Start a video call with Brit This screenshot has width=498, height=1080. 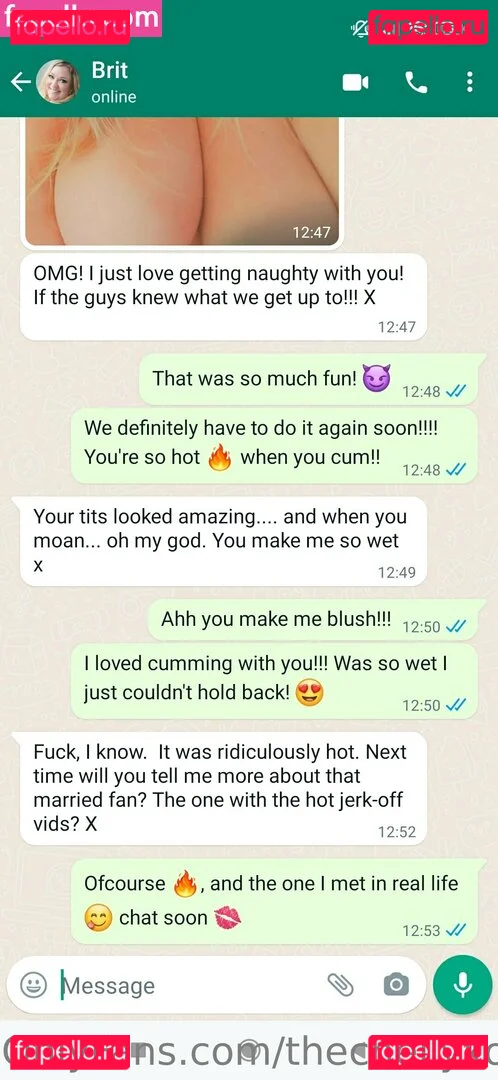click(x=355, y=83)
